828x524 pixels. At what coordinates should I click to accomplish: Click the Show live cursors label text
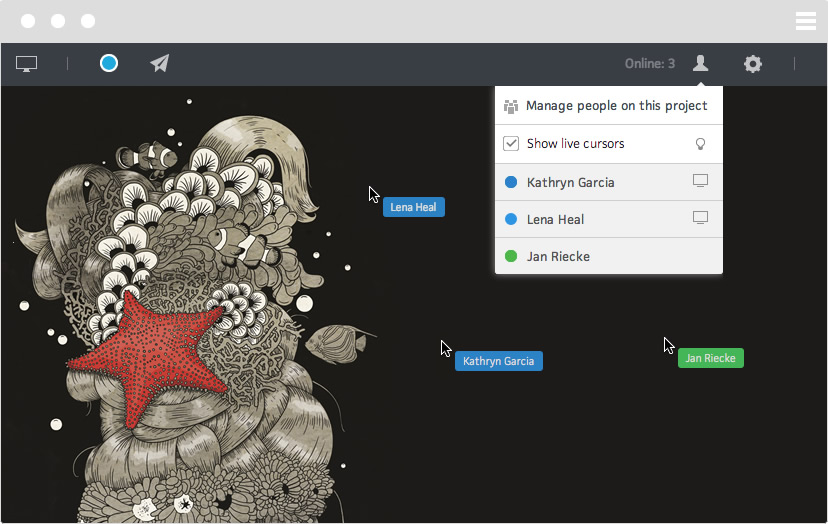(x=575, y=144)
